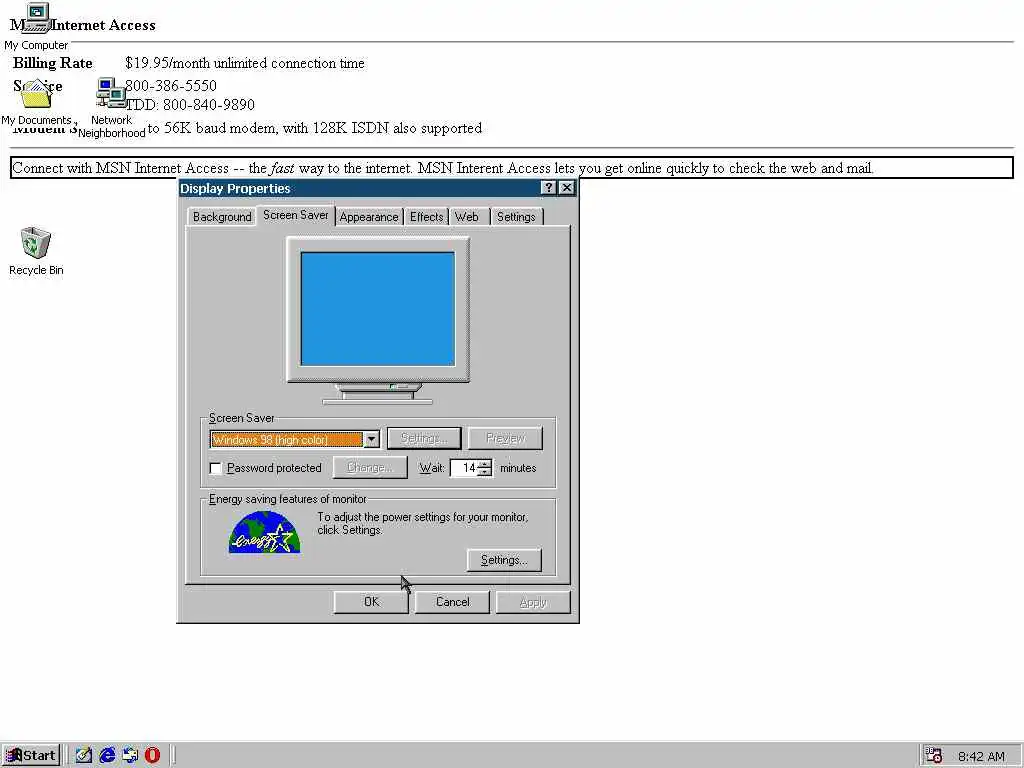Click the help question mark title button

549,188
